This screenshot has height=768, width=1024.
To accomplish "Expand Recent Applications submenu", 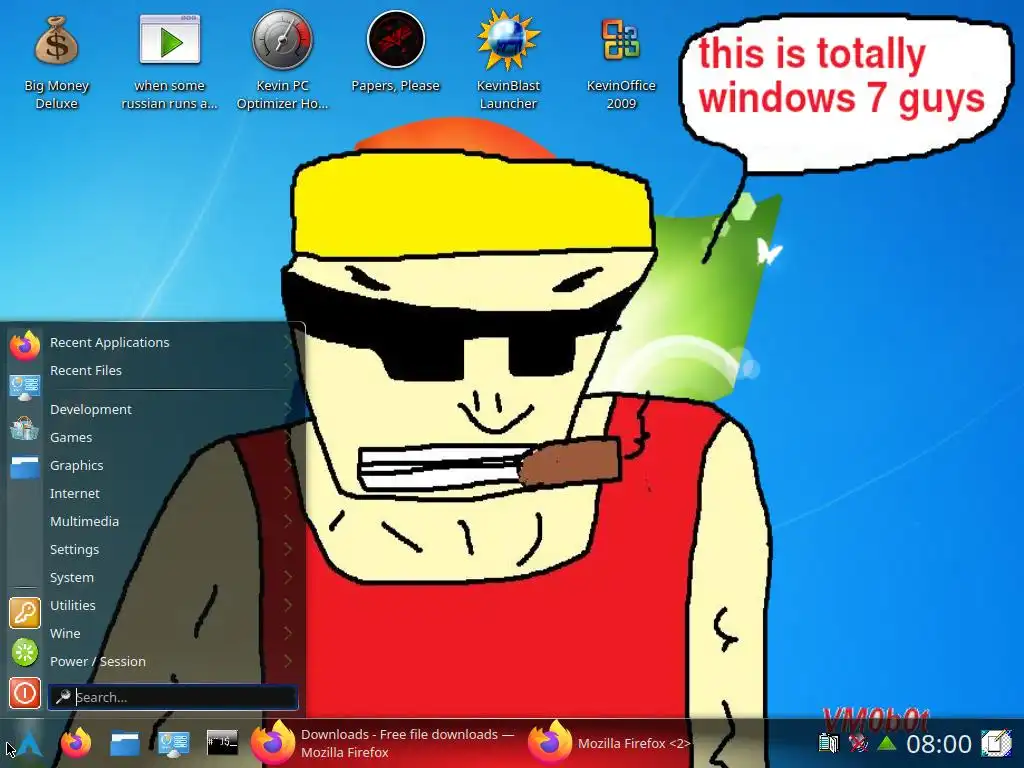I will (170, 342).
